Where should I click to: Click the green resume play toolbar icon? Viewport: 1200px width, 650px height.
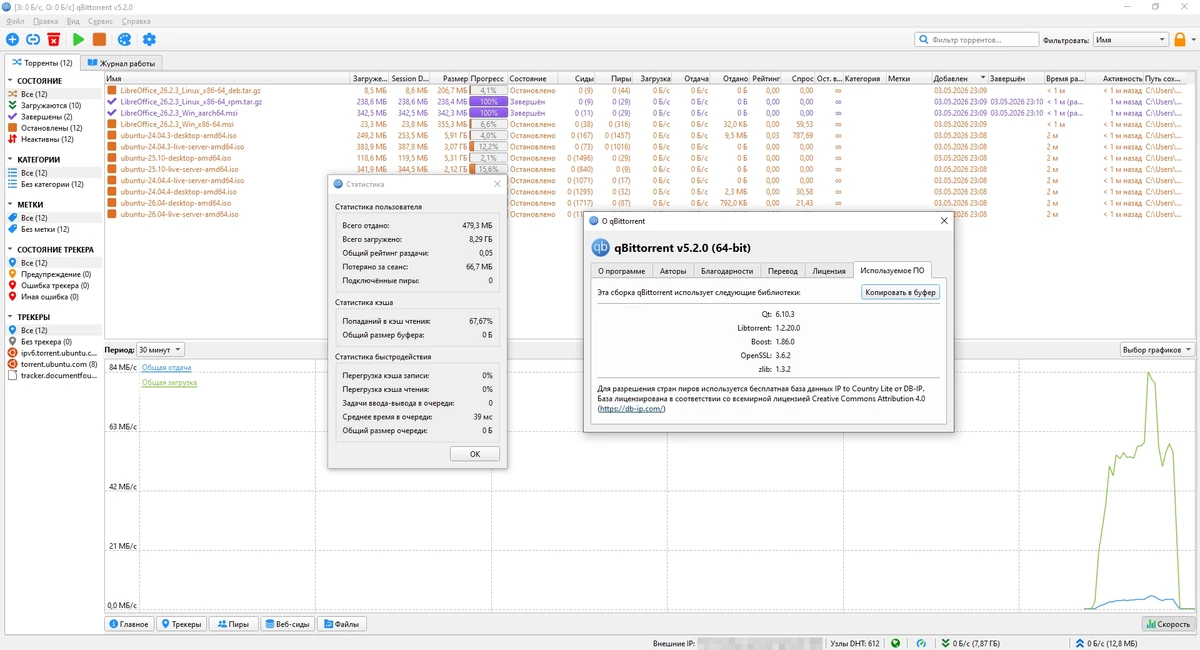click(x=78, y=39)
